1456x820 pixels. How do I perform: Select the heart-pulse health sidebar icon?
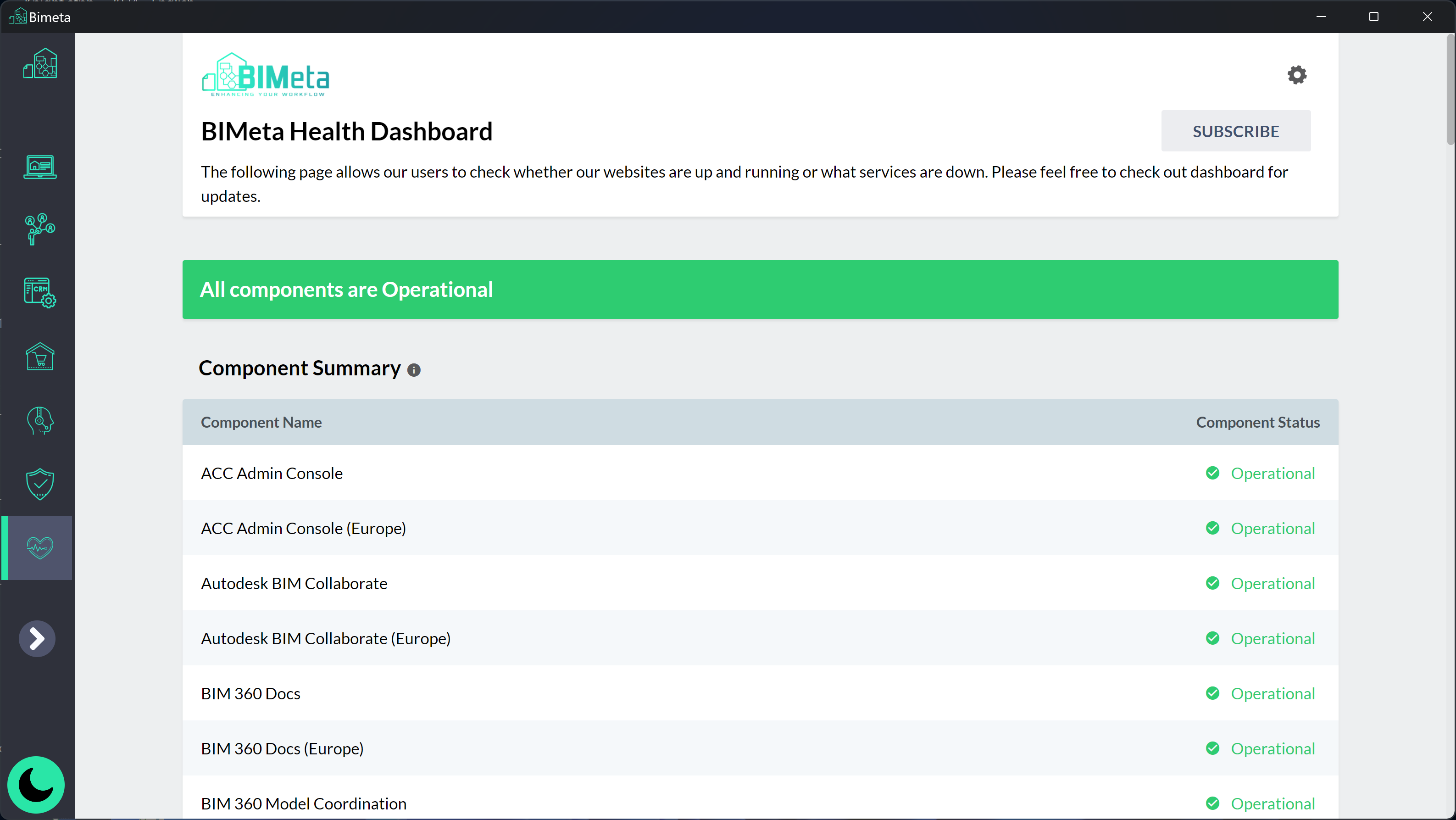click(39, 547)
